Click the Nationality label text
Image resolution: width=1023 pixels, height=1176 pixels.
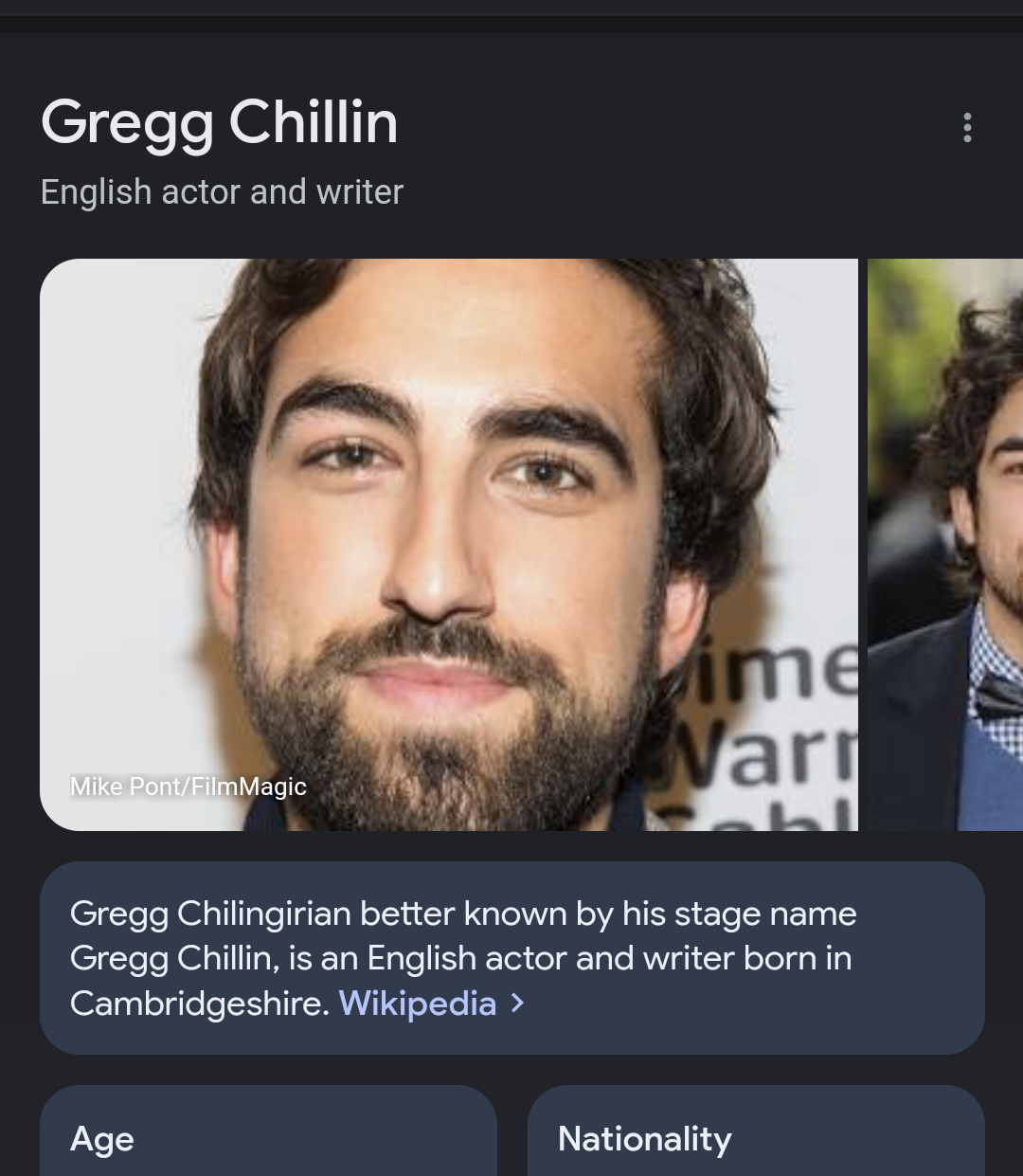[x=645, y=1139]
